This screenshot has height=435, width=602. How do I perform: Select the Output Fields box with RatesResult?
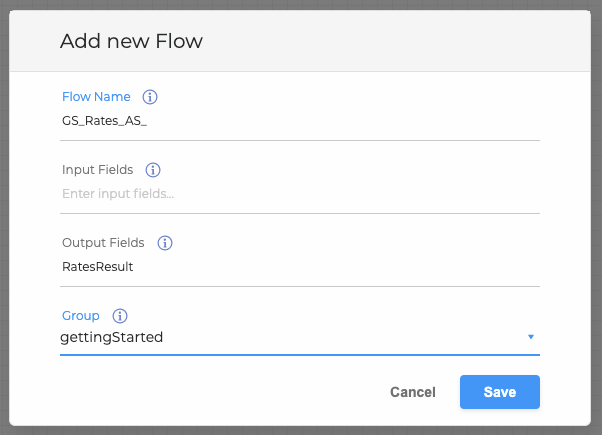300,267
